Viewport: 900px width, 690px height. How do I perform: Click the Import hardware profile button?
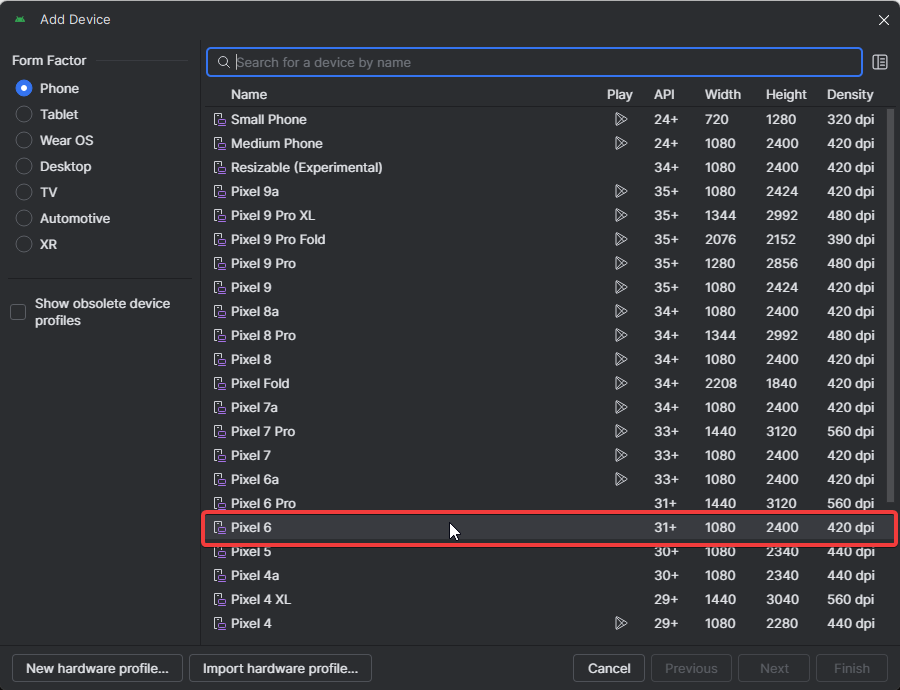tap(280, 668)
